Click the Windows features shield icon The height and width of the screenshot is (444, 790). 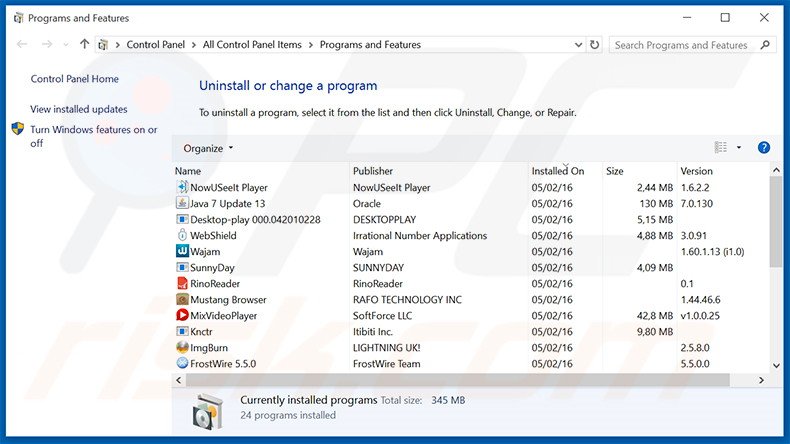coord(18,129)
